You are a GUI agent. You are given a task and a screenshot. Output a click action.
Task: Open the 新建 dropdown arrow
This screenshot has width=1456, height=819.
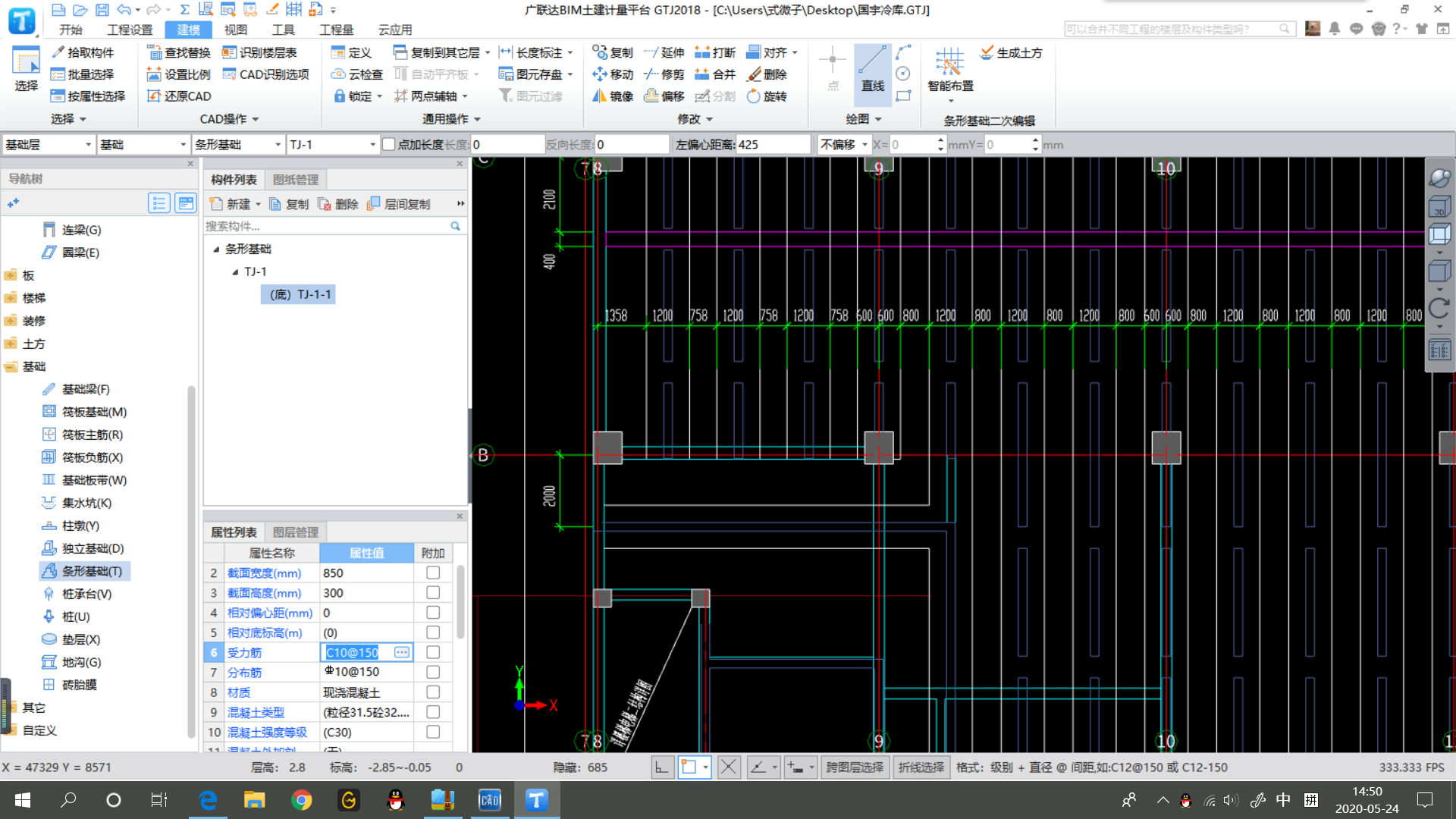point(258,204)
